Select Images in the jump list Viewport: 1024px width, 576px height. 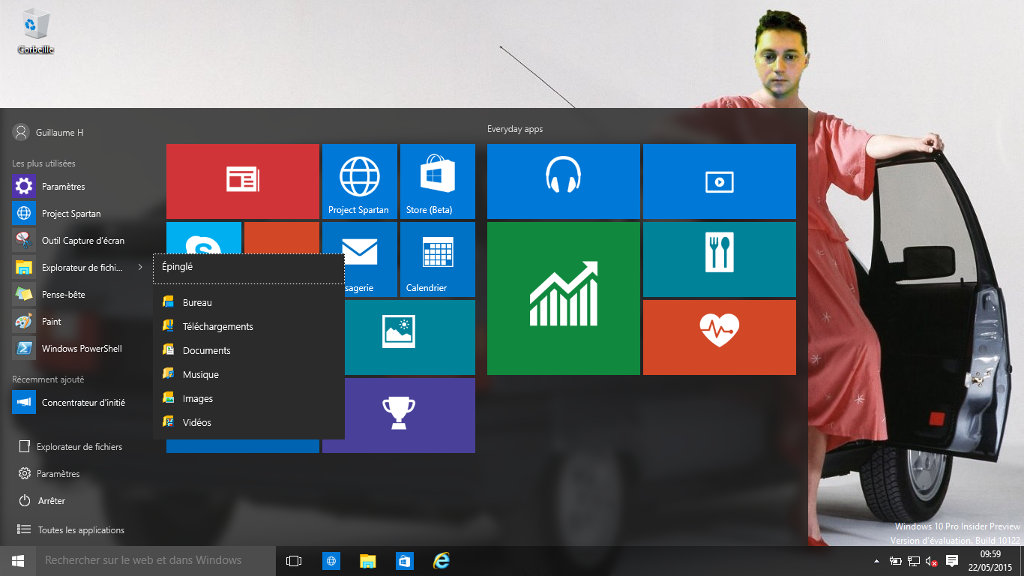(249, 398)
